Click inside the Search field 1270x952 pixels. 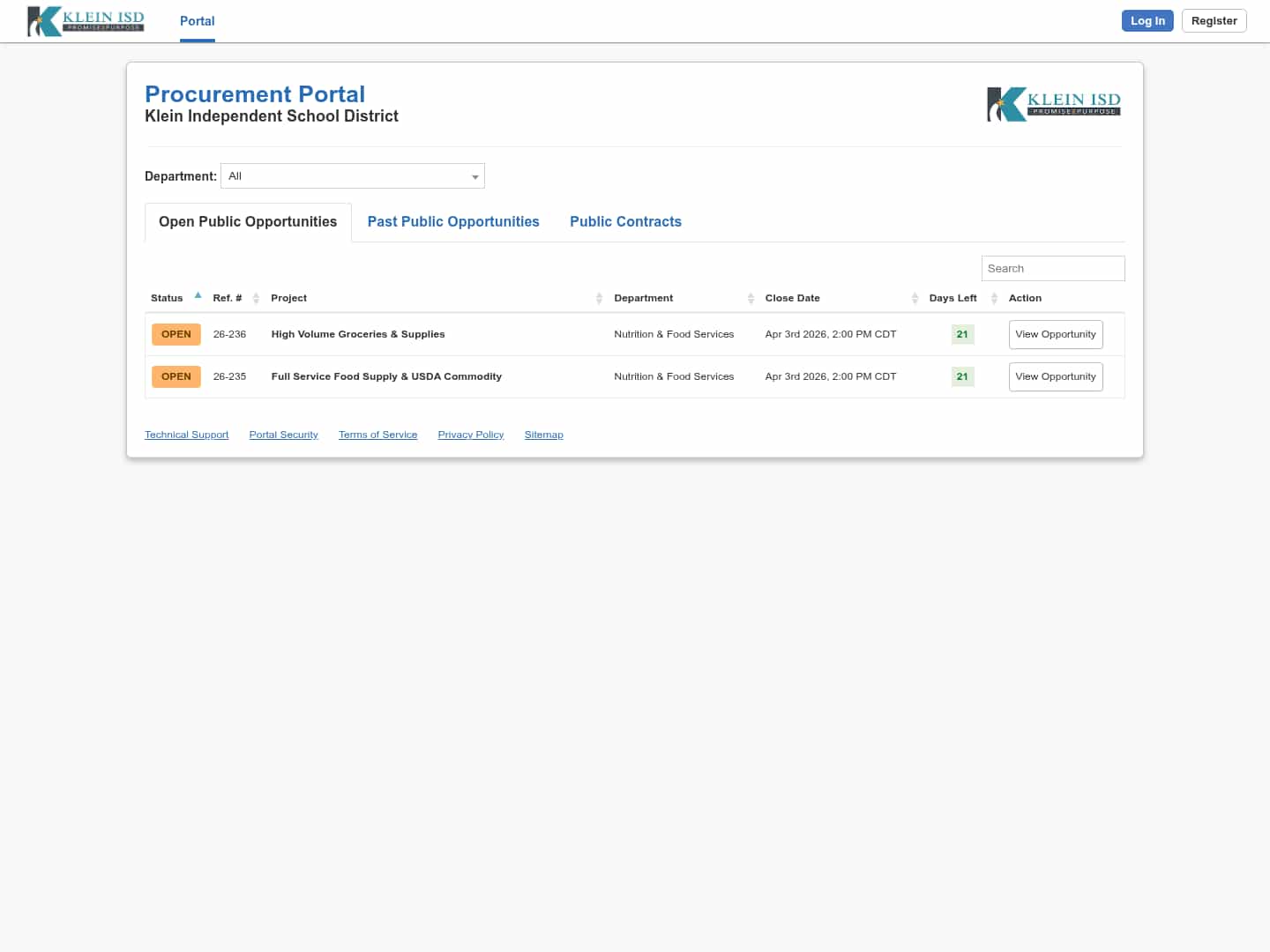1053,268
